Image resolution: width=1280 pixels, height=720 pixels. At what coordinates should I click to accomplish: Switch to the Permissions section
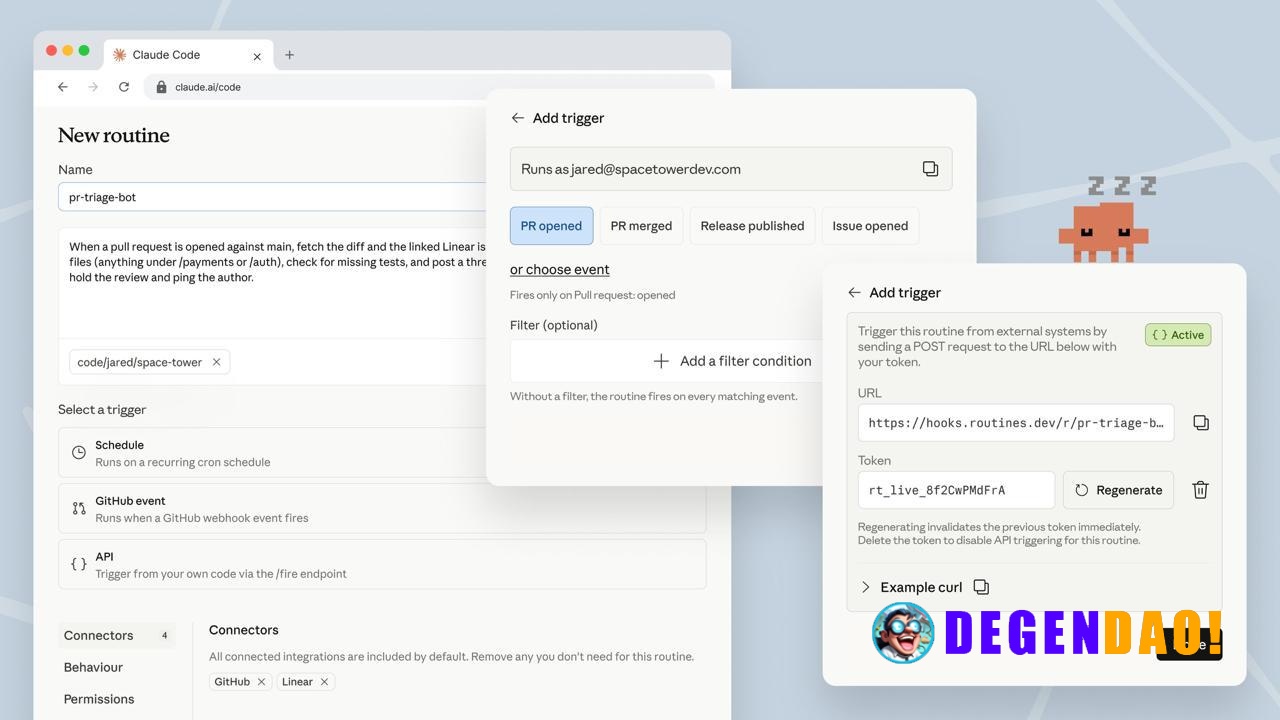(98, 699)
